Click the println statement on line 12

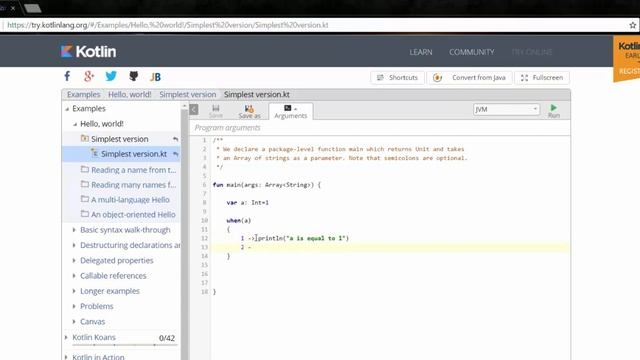[303, 238]
